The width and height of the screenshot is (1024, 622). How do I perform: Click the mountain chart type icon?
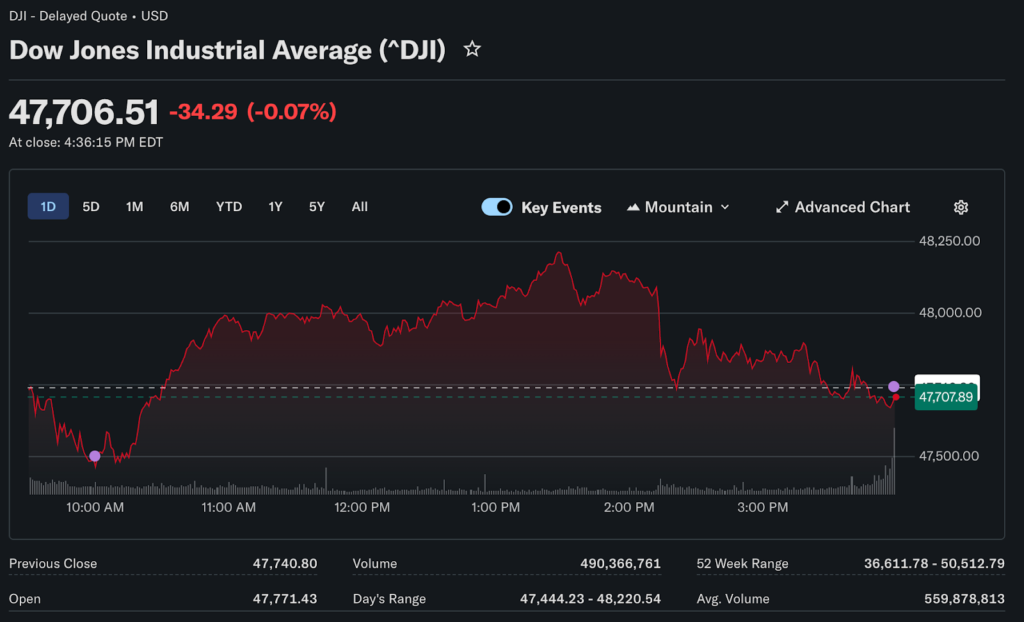tap(633, 207)
